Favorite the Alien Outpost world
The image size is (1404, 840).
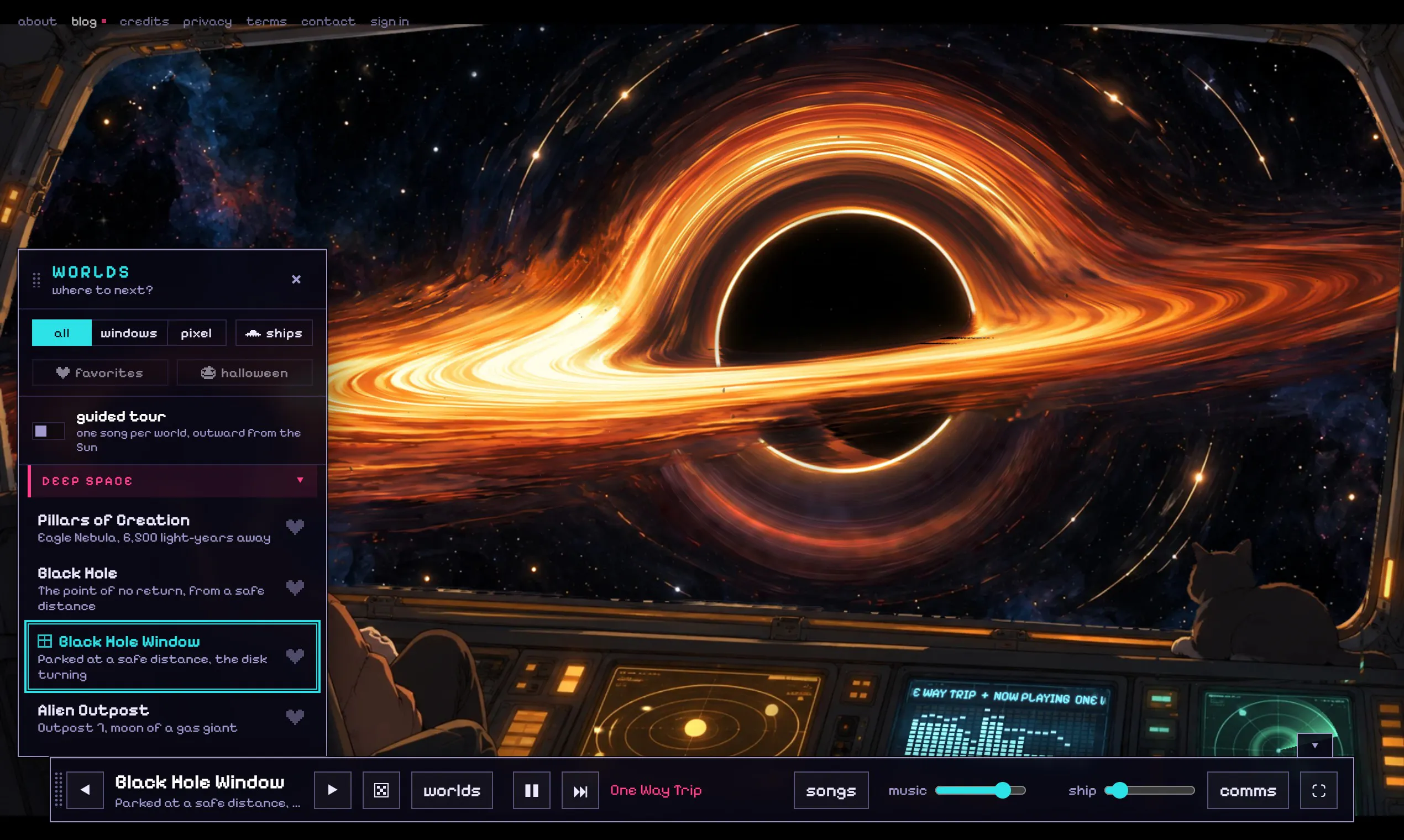pyautogui.click(x=295, y=717)
